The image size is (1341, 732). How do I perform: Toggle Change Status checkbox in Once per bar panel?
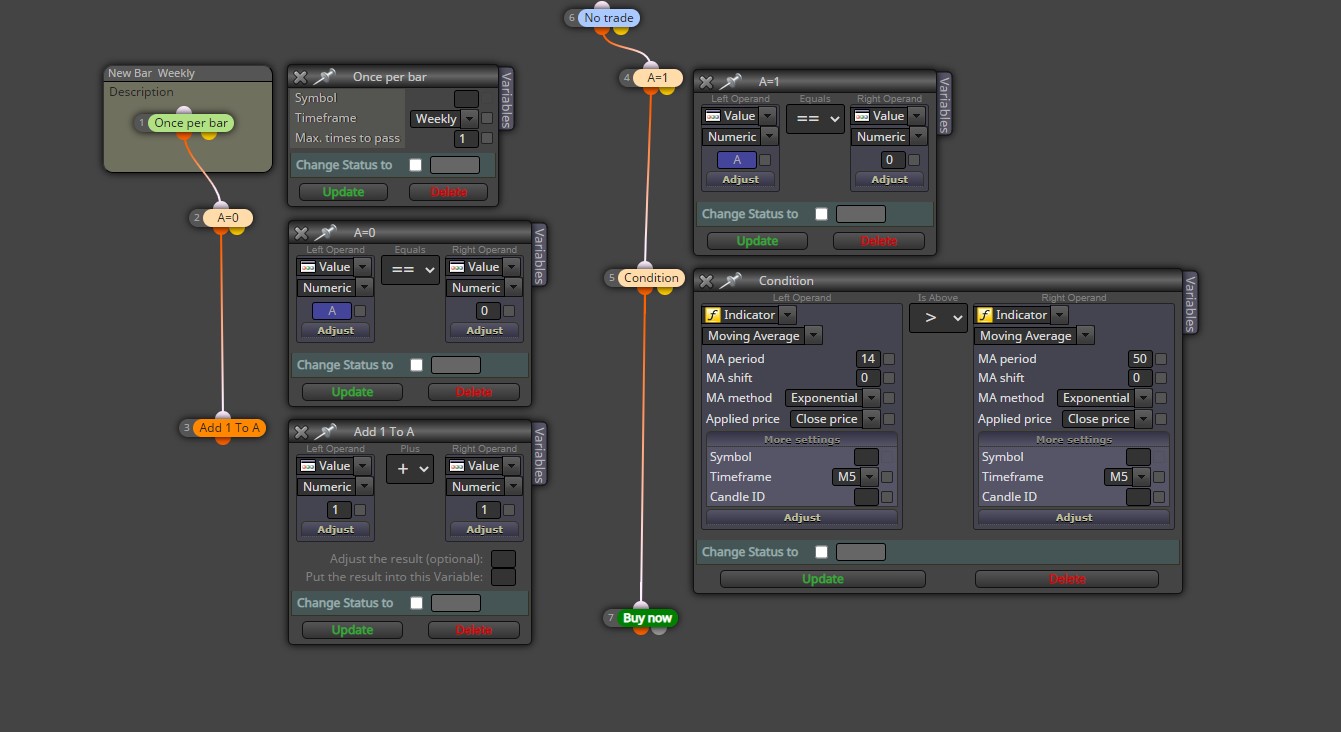point(415,165)
